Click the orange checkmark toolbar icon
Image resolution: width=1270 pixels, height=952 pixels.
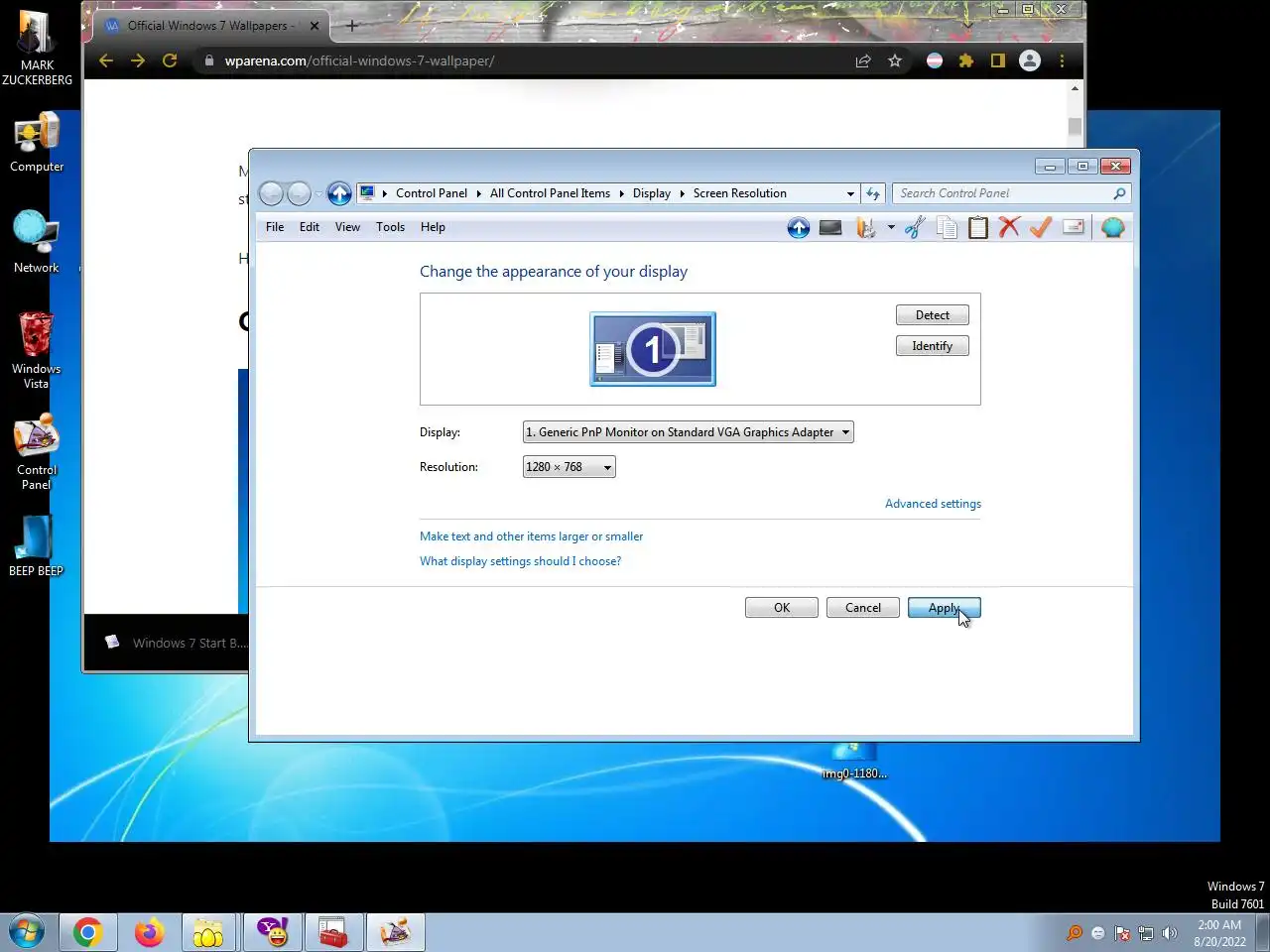click(1041, 228)
